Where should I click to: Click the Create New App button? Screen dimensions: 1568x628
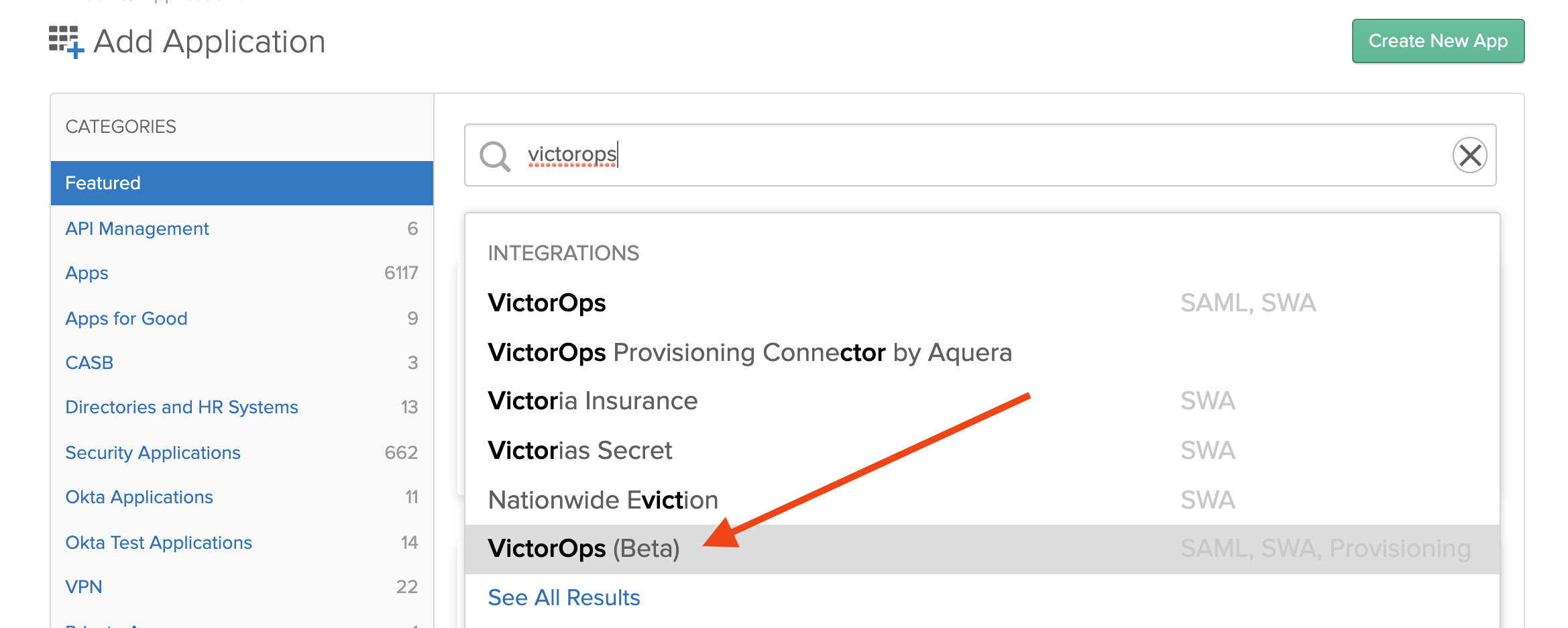click(1438, 41)
